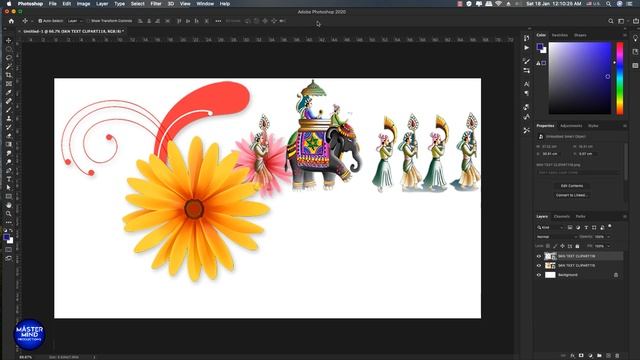The height and width of the screenshot is (360, 640).
Task: Select the Move tool in the toolbar
Action: [x=9, y=40]
